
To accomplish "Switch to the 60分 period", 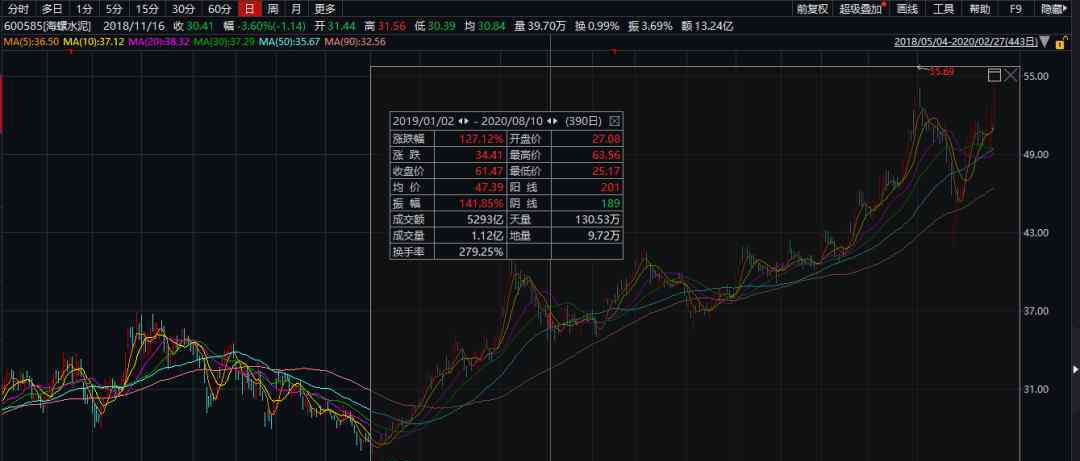I will 219,8.
